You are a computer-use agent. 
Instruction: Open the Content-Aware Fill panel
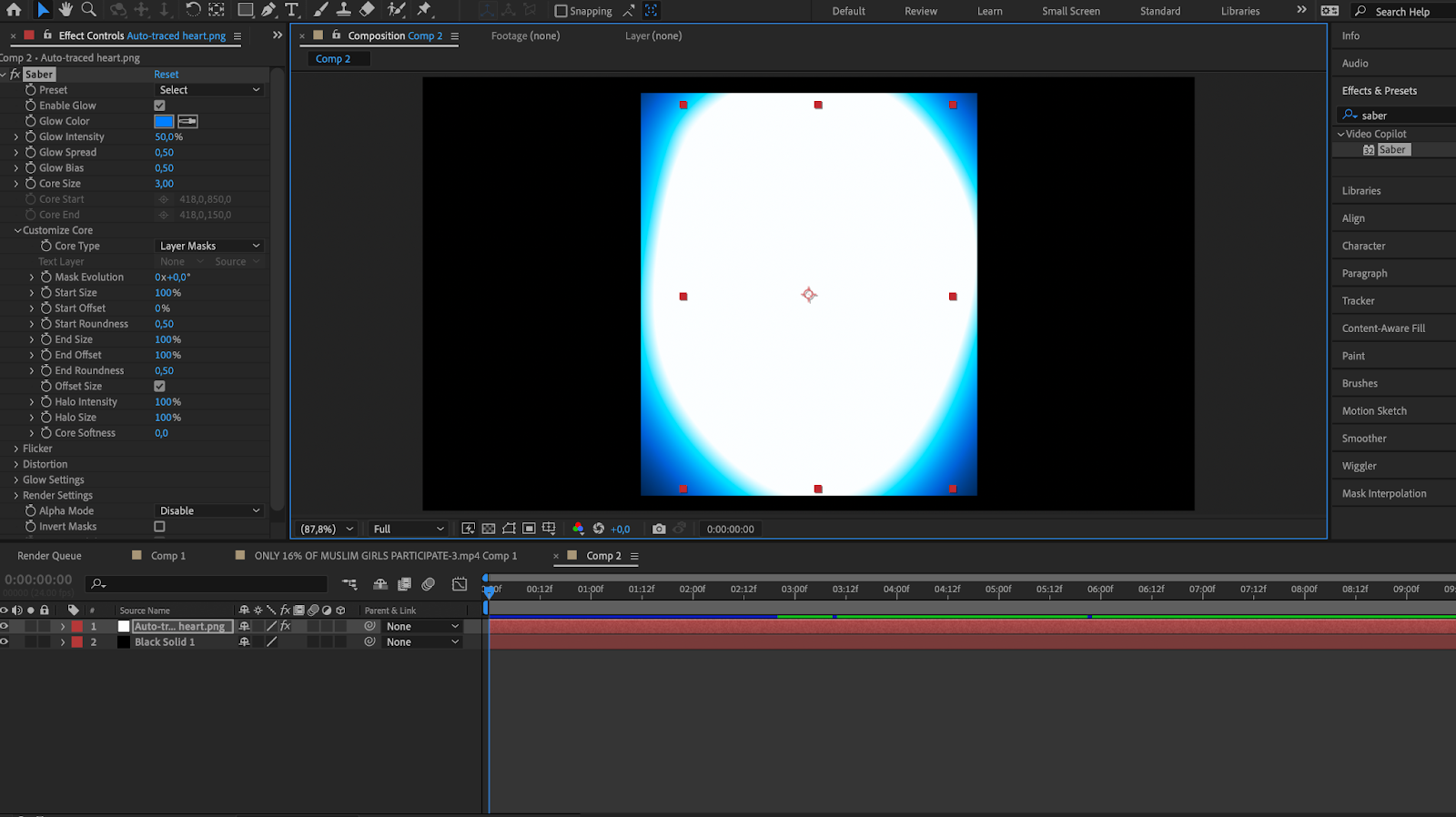pos(1383,328)
